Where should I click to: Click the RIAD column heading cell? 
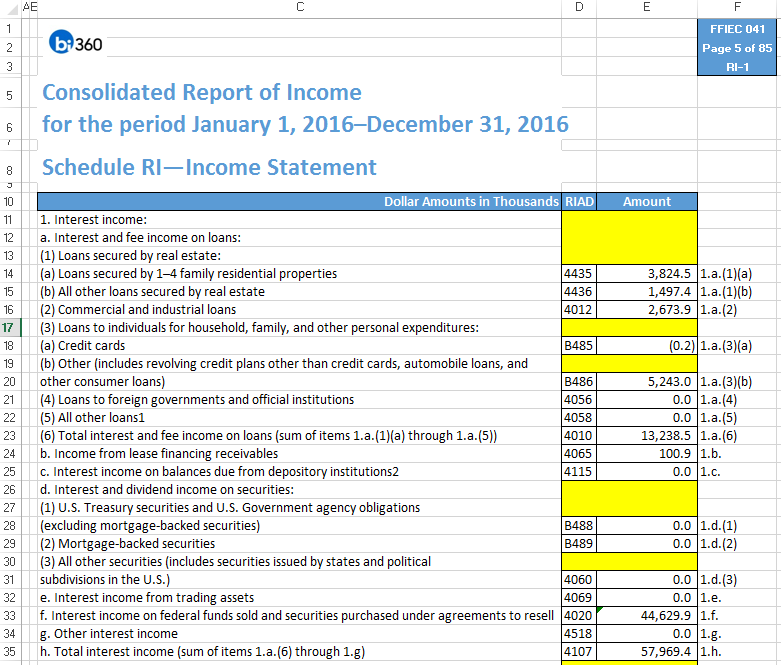point(579,201)
